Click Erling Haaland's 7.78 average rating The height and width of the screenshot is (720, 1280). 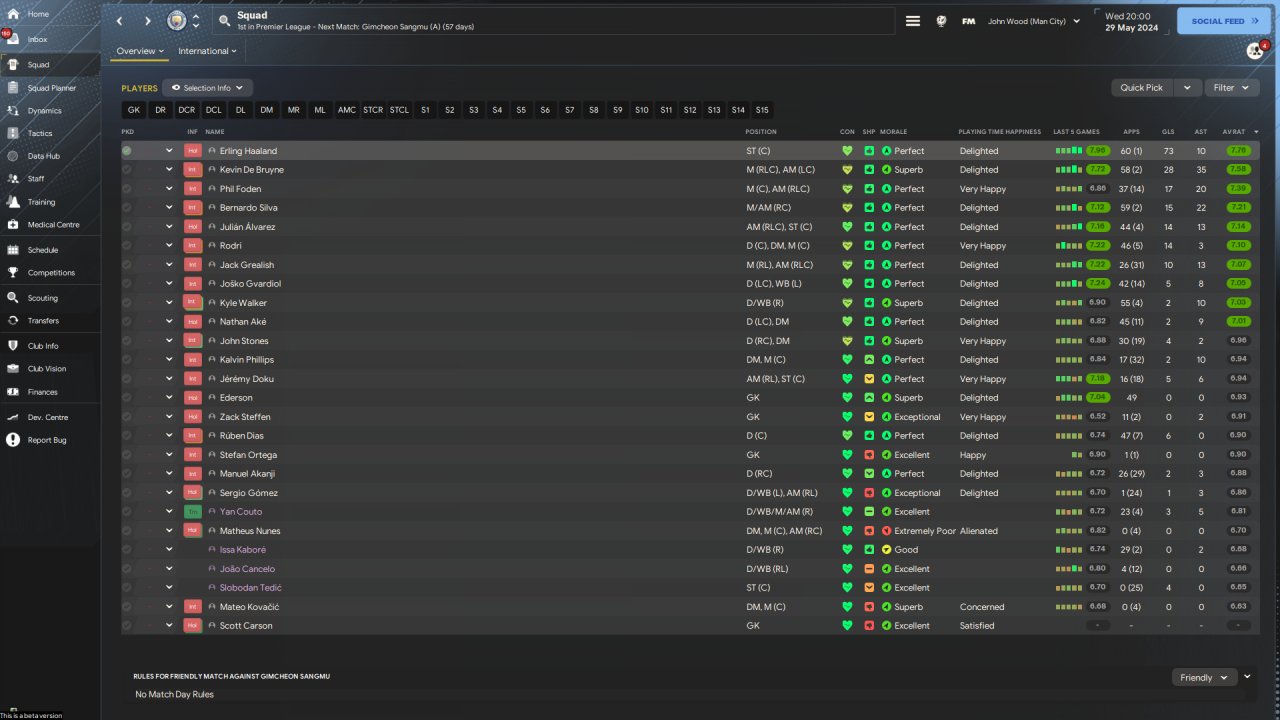[1239, 151]
